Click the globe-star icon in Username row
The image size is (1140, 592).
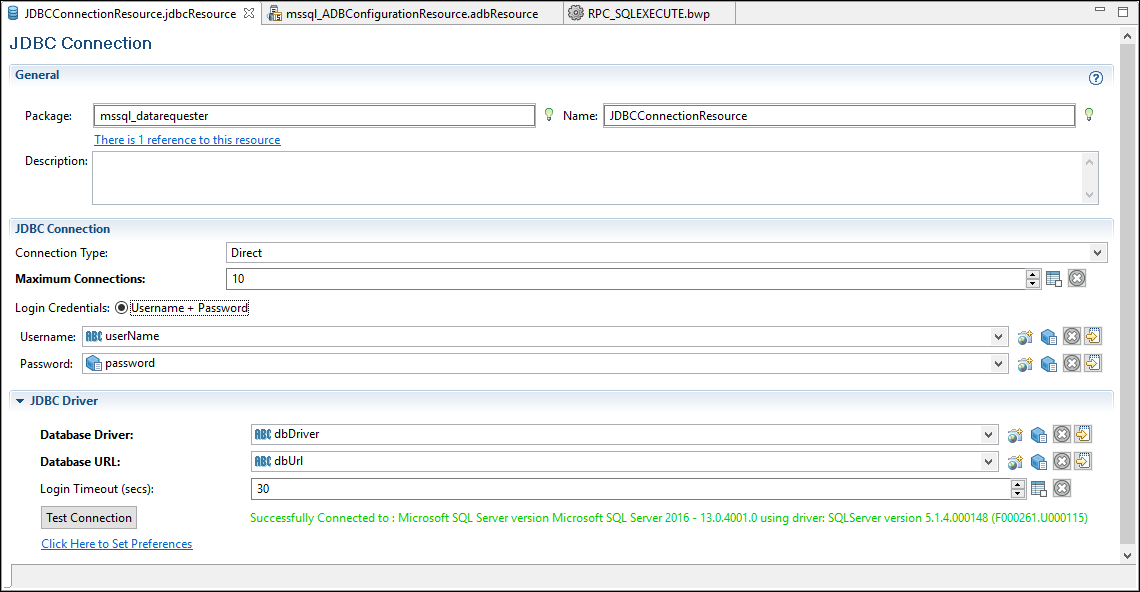tap(1025, 337)
